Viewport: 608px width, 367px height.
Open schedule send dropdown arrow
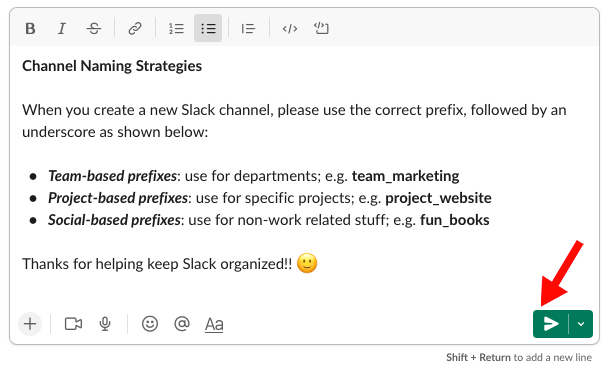coord(581,324)
